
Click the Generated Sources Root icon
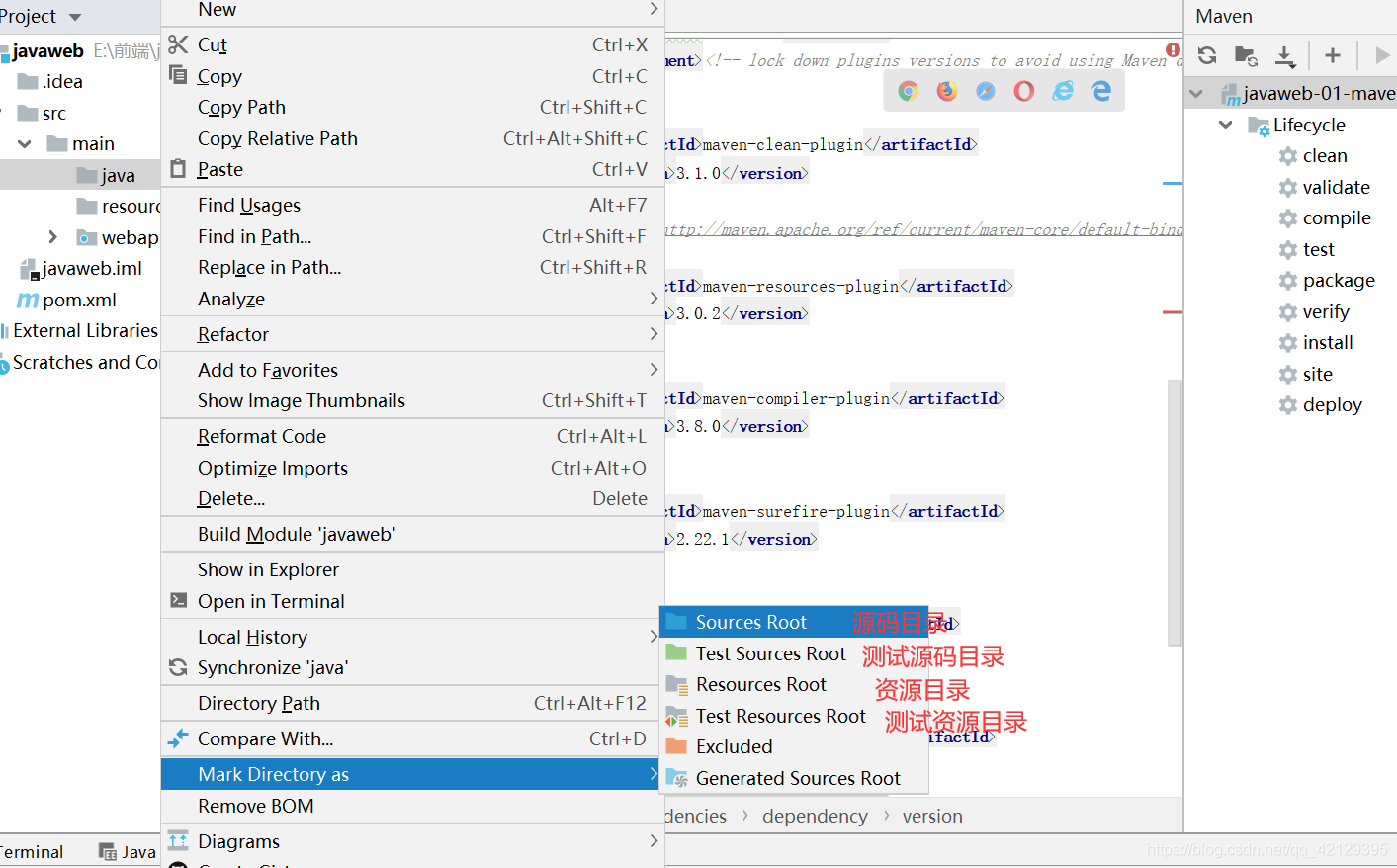pyautogui.click(x=677, y=778)
